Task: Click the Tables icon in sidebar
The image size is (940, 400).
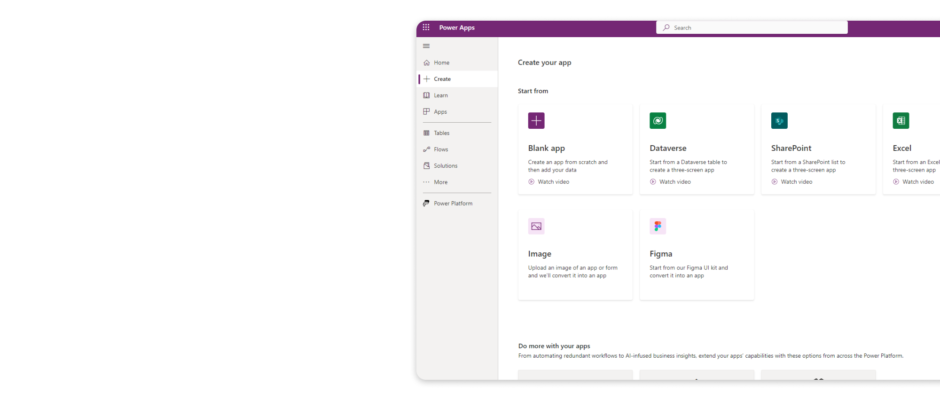Action: click(x=426, y=133)
